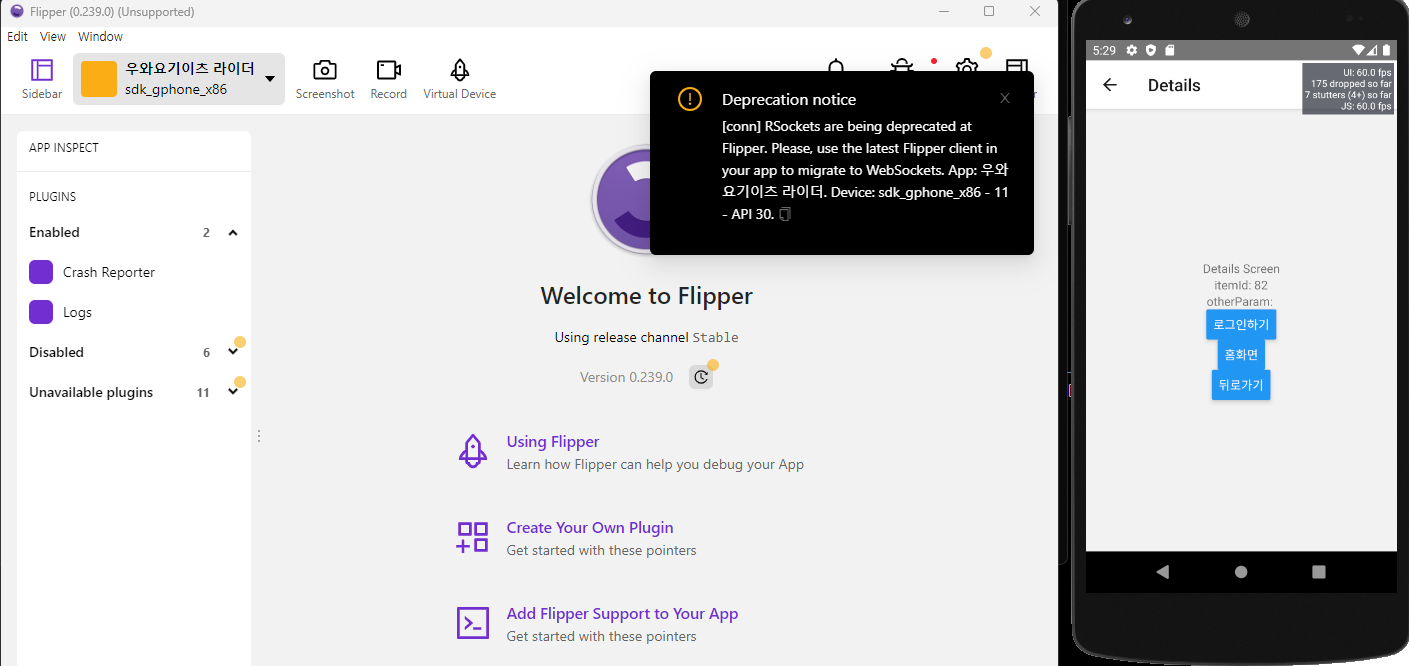The image size is (1409, 666).
Task: Click the 'itemId: 82' text in the emulator
Action: (x=1241, y=285)
